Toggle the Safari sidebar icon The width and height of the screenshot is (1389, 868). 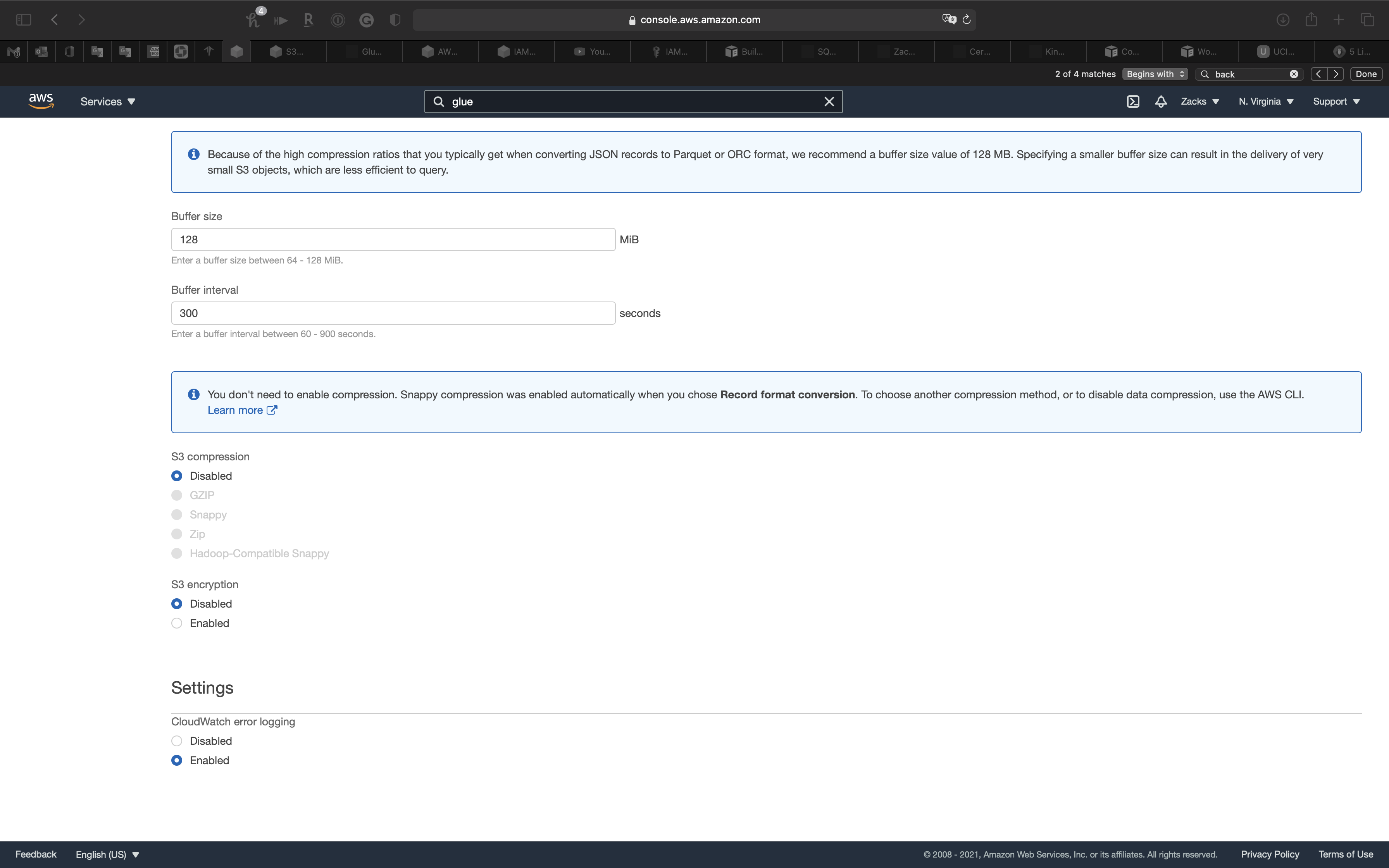pos(24,19)
